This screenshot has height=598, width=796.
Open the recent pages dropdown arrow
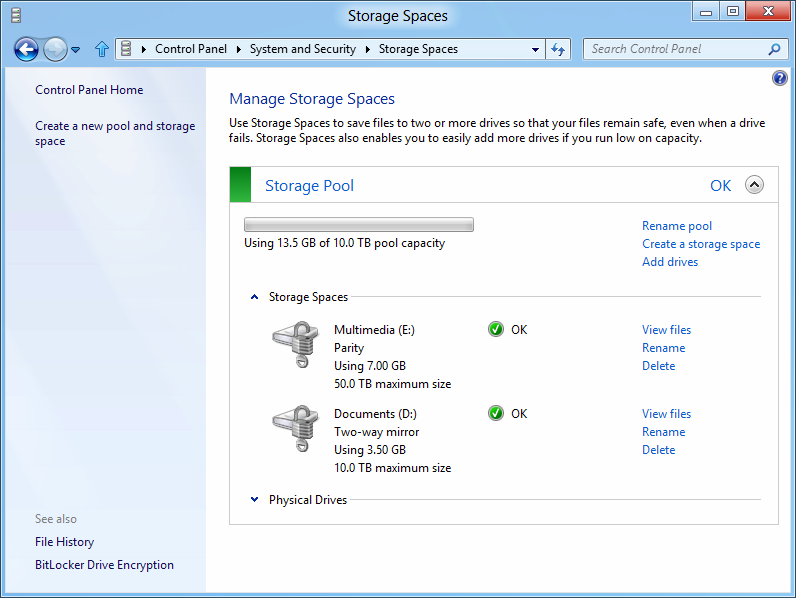[x=76, y=50]
